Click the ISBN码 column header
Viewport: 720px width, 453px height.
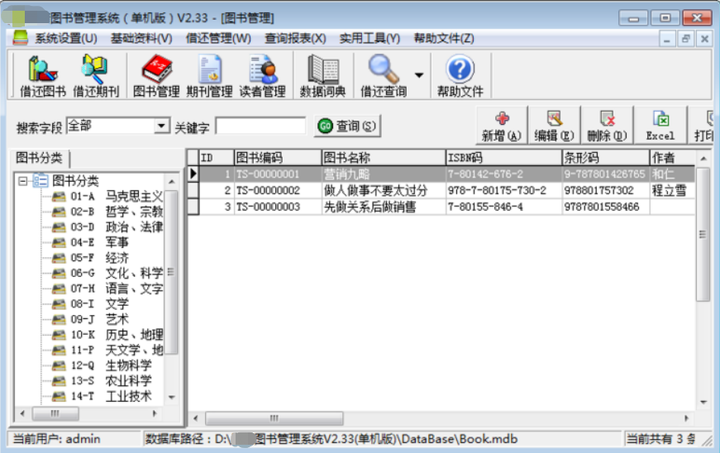(x=503, y=158)
